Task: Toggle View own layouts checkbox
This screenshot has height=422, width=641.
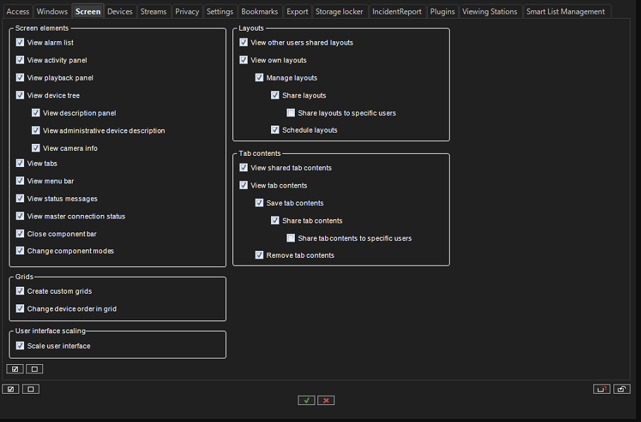Action: pyautogui.click(x=244, y=60)
